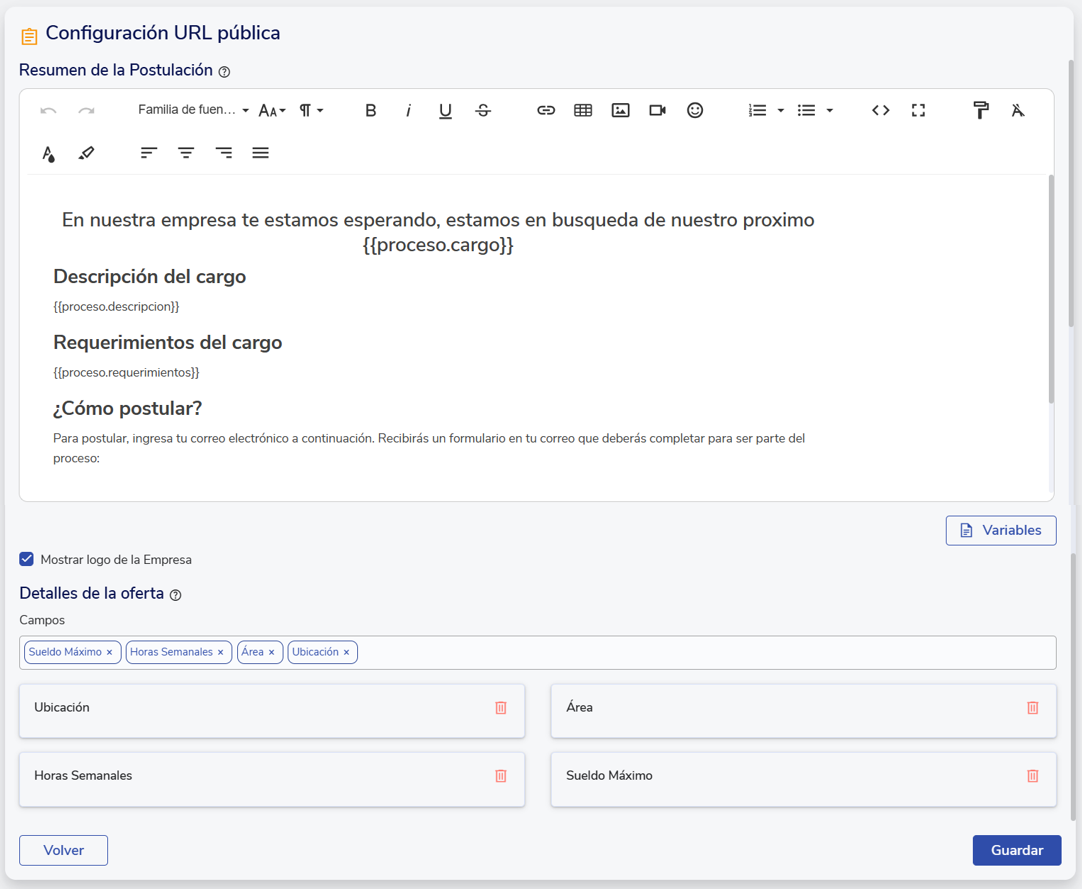Toggle bold formatting in editor toolbar

pos(370,110)
